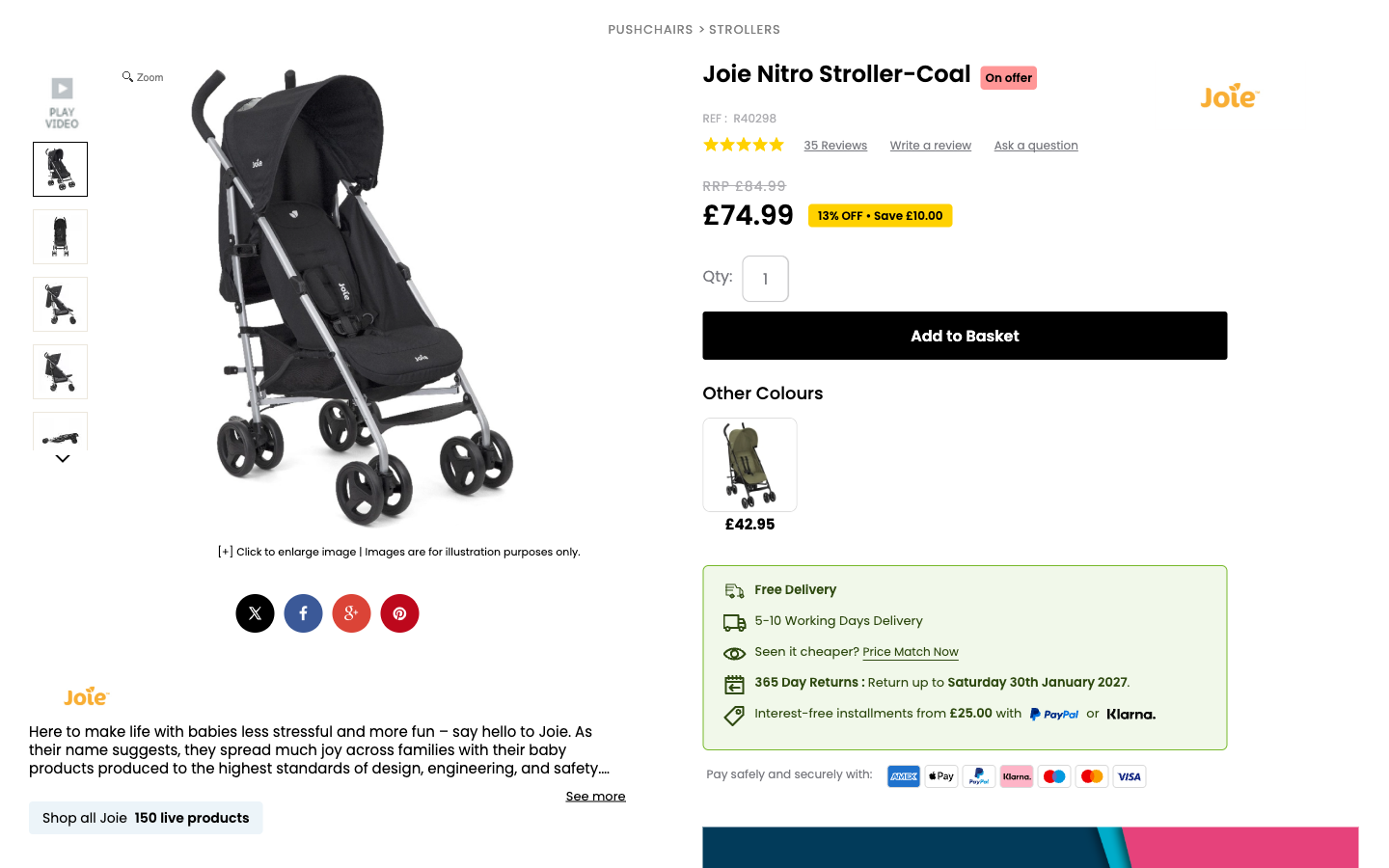The width and height of the screenshot is (1389, 868).
Task: Share product on Facebook
Action: pyautogui.click(x=303, y=613)
